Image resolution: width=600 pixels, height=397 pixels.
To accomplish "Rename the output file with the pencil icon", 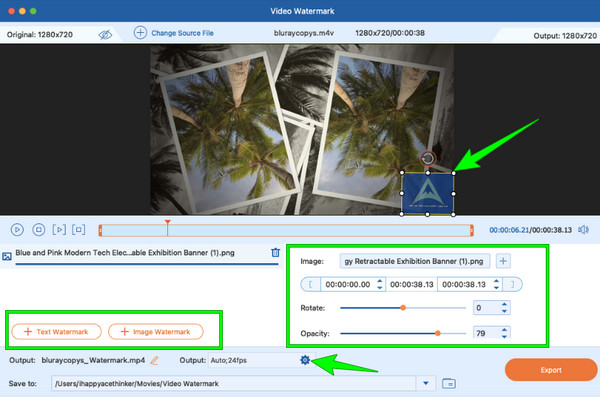I will tap(155, 360).
